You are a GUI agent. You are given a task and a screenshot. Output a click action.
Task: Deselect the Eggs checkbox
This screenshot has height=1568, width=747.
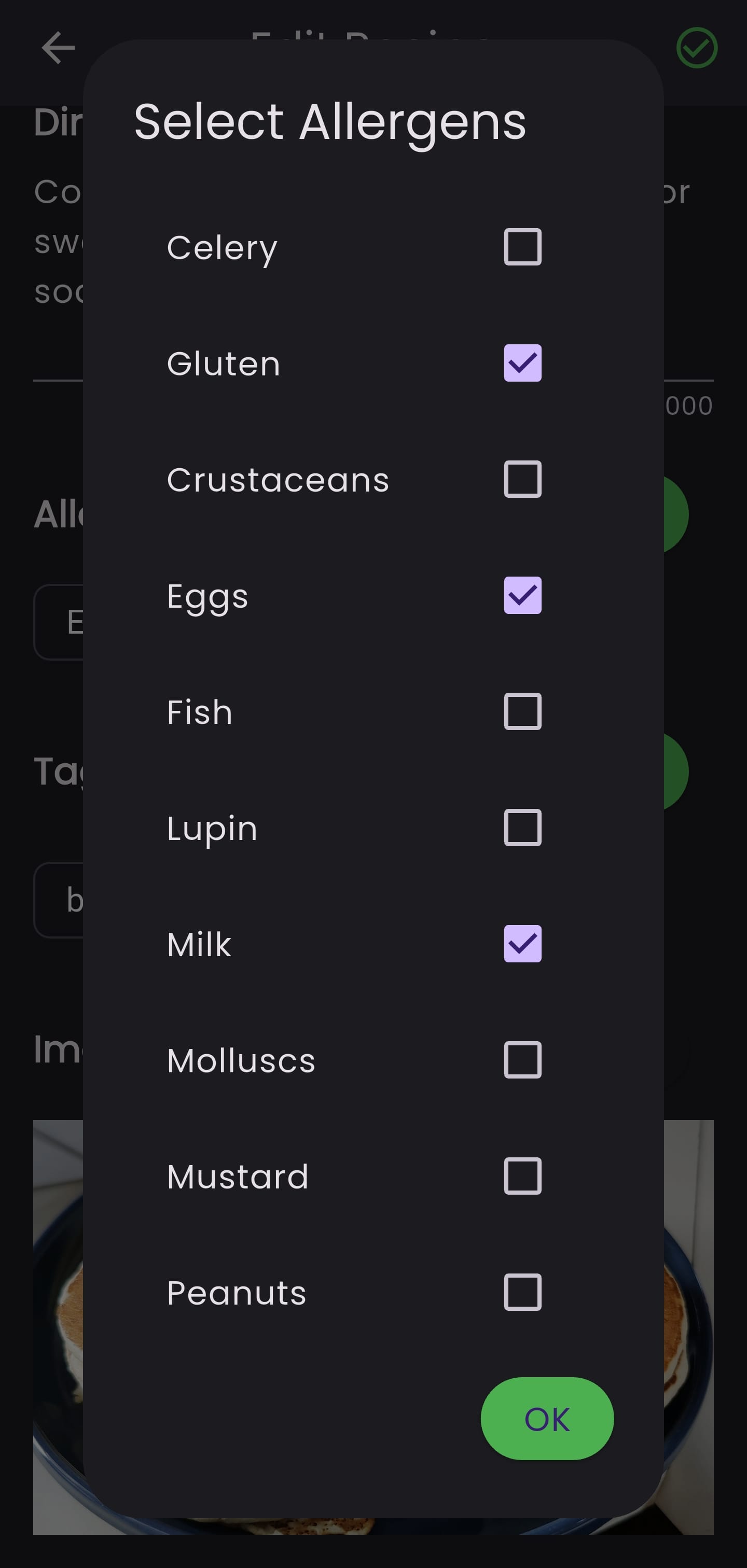pyautogui.click(x=522, y=595)
